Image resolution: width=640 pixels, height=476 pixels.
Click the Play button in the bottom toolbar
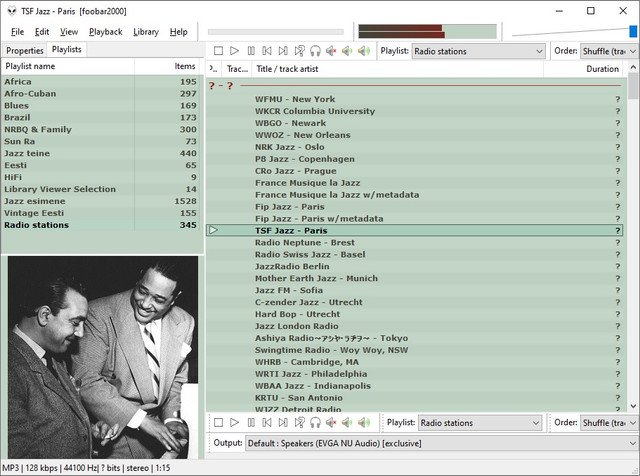click(x=234, y=422)
